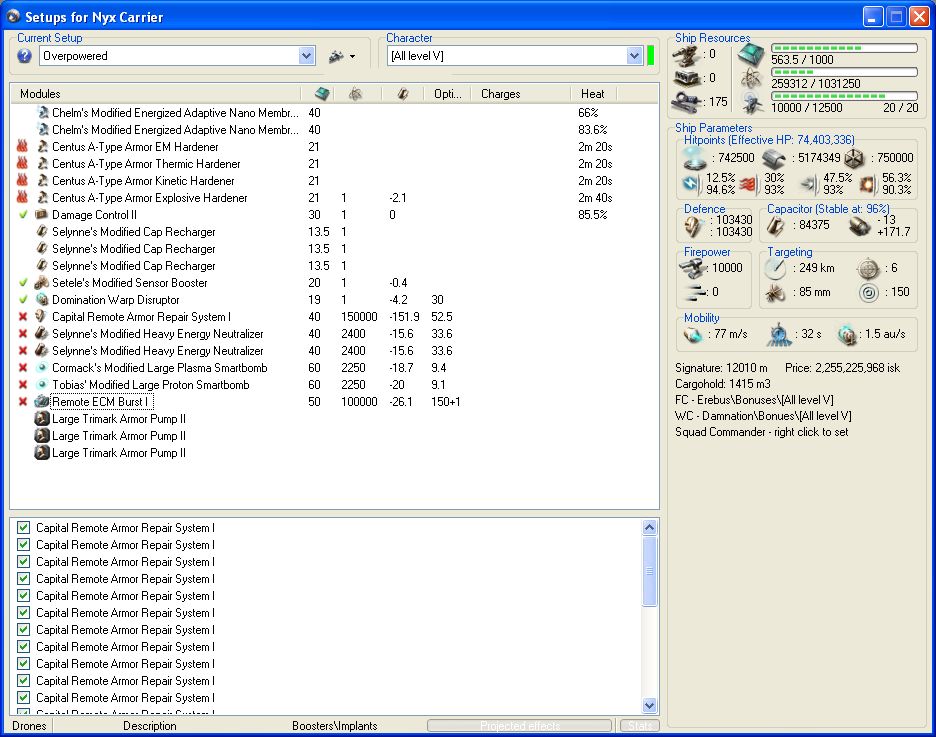
Task: Click the Charges column header
Action: coord(521,94)
